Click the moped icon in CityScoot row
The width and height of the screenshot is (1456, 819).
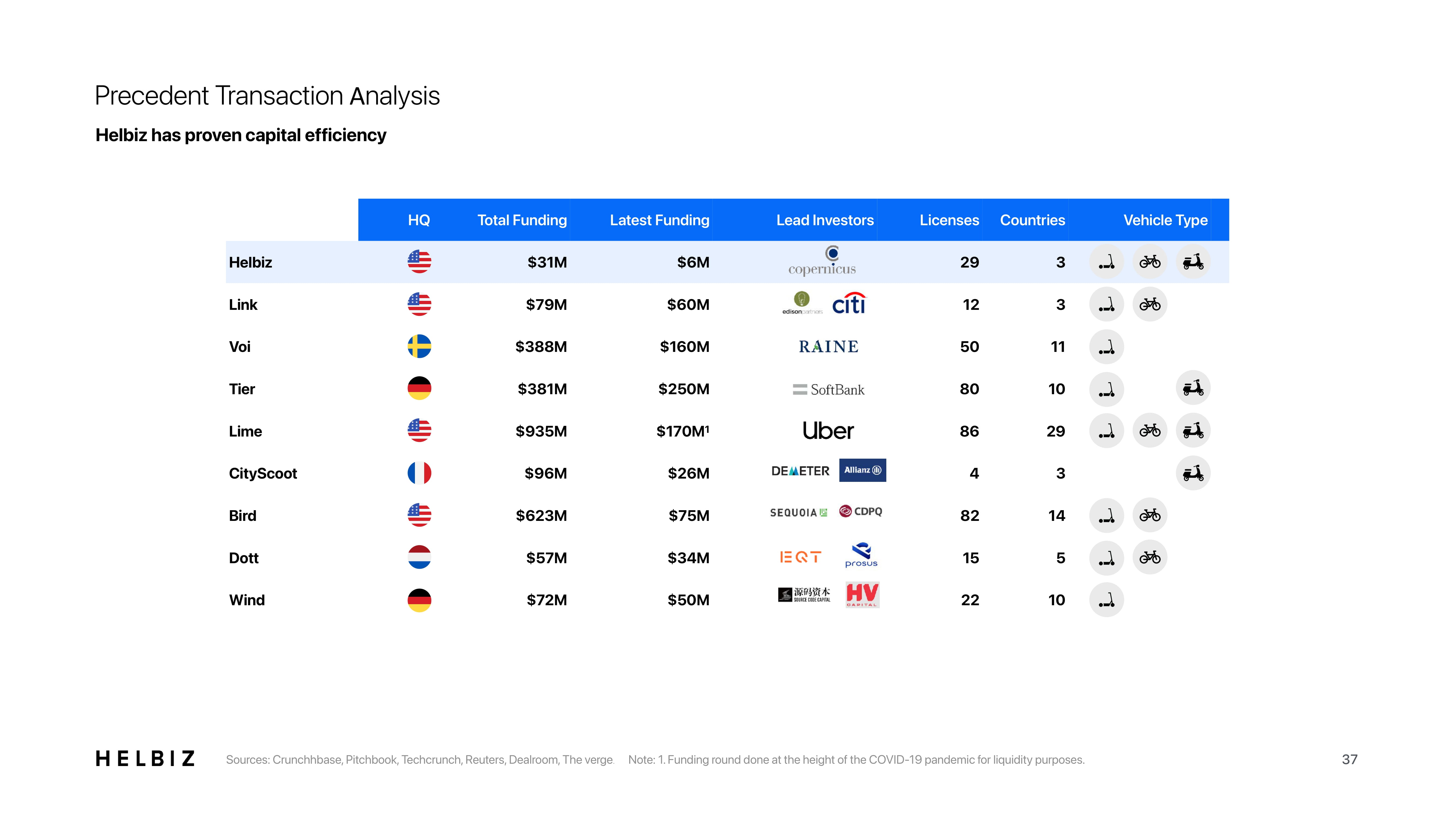1193,473
